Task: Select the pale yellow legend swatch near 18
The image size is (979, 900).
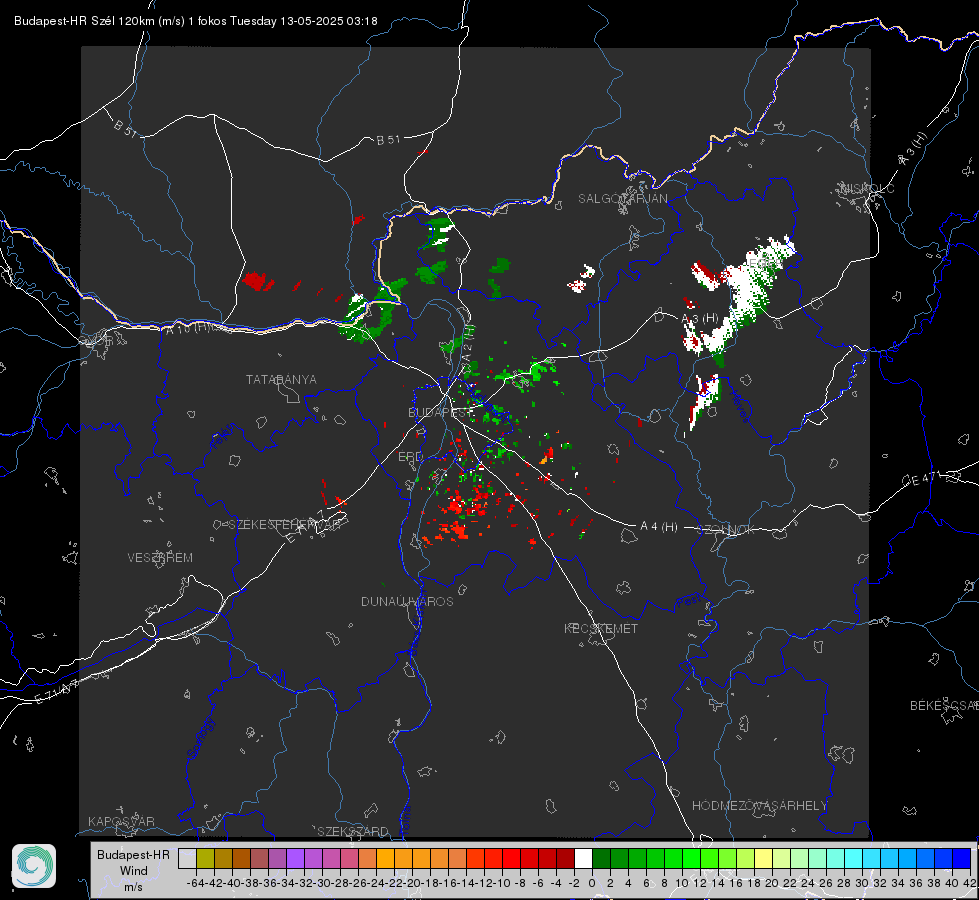Action: 764,858
